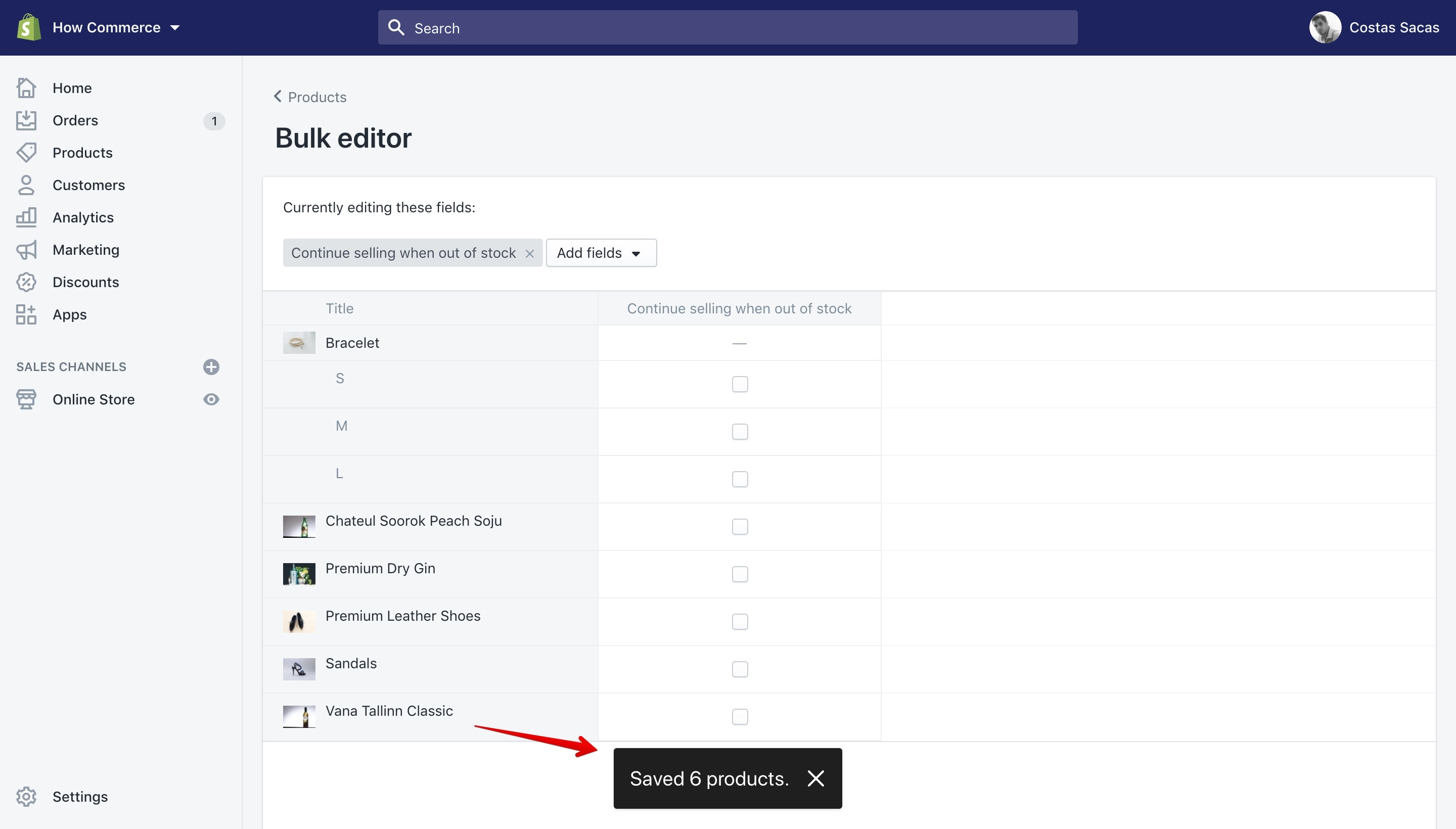
Task: Open Online Store sales channel
Action: click(94, 400)
